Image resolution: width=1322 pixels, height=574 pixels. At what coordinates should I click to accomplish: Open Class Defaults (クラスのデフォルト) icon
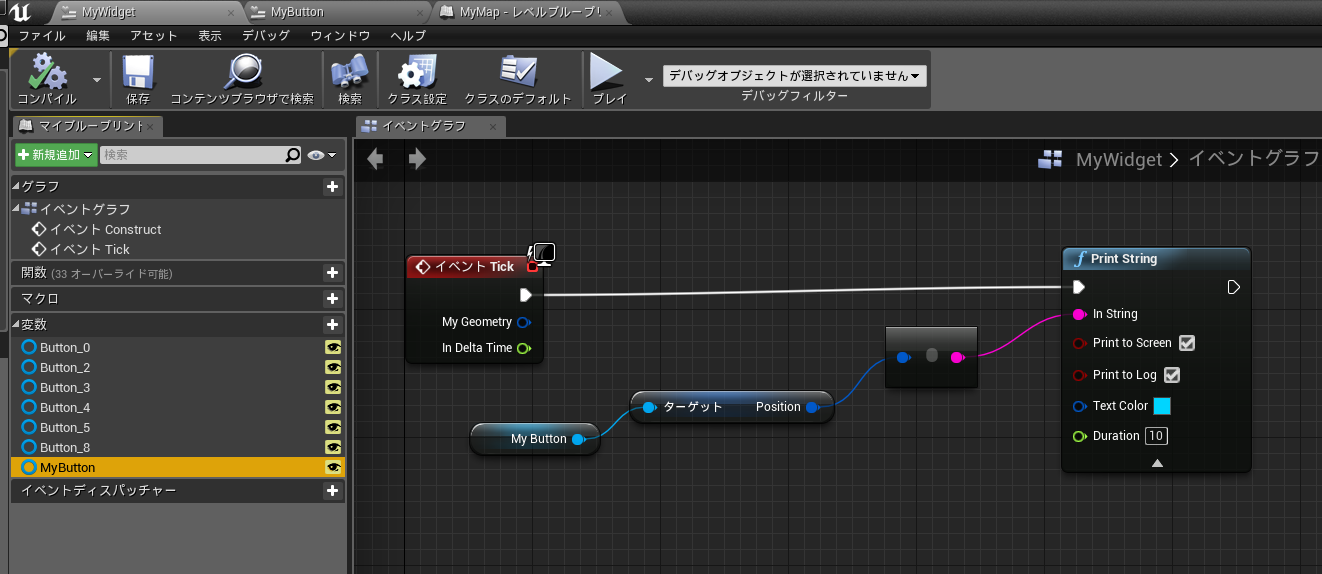[x=518, y=72]
